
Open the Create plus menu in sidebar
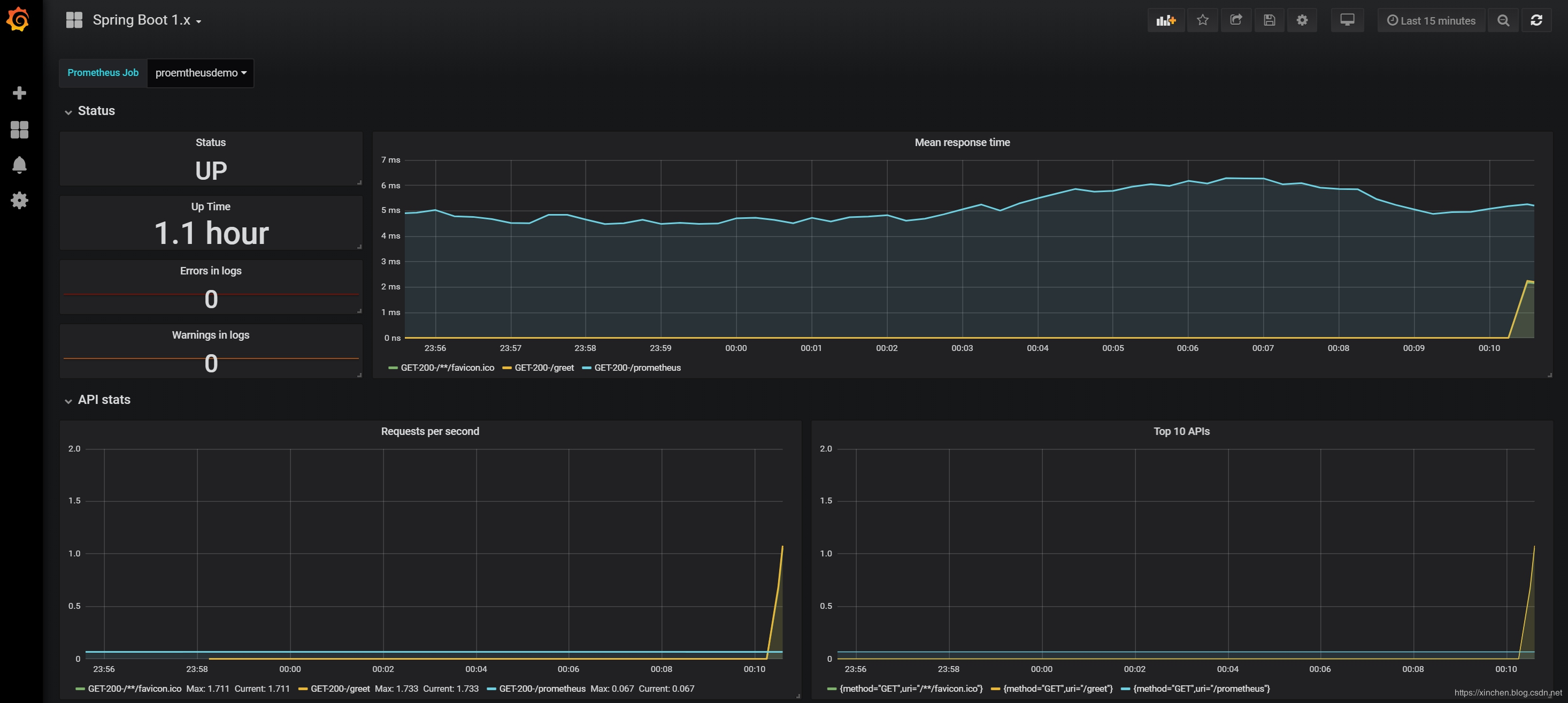click(19, 93)
